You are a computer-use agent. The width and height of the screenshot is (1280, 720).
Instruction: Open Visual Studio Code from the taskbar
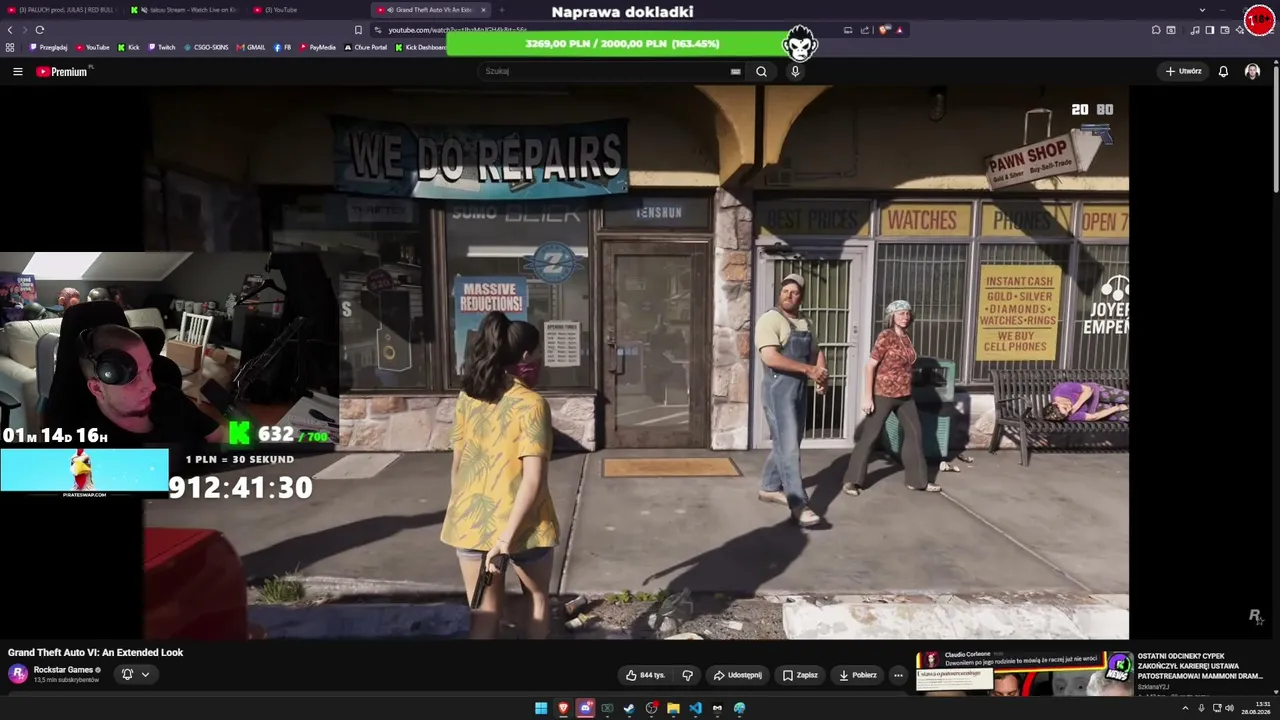[695, 708]
